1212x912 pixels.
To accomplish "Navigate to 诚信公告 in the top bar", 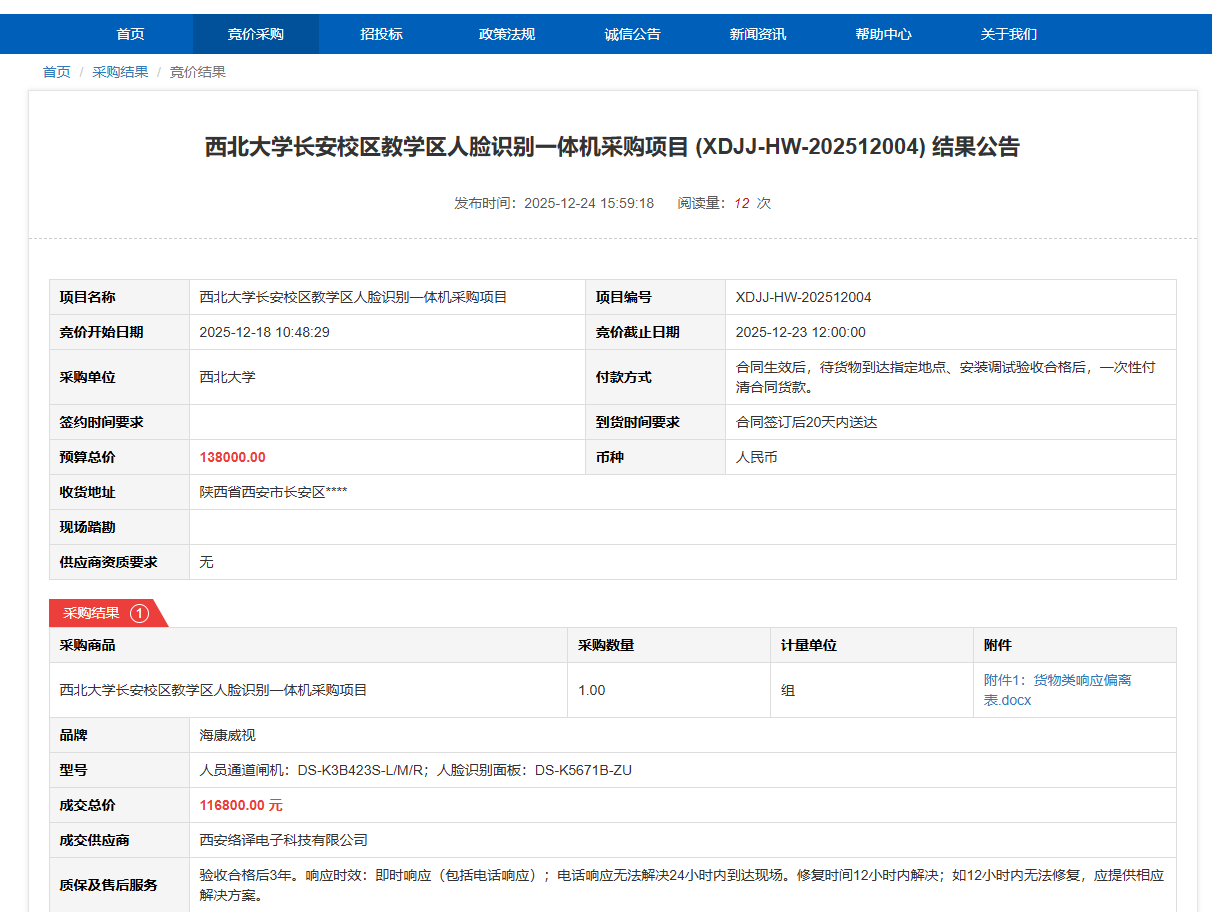I will (632, 34).
